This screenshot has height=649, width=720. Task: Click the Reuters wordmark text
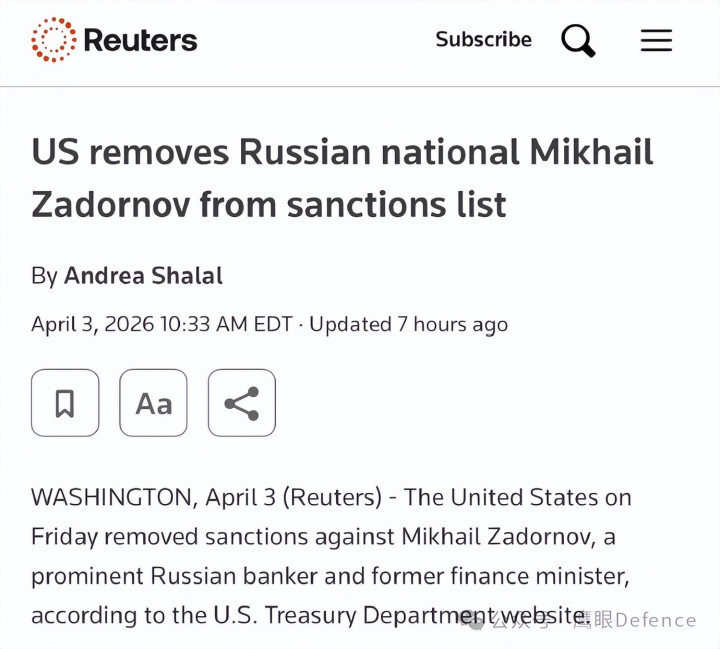[141, 40]
